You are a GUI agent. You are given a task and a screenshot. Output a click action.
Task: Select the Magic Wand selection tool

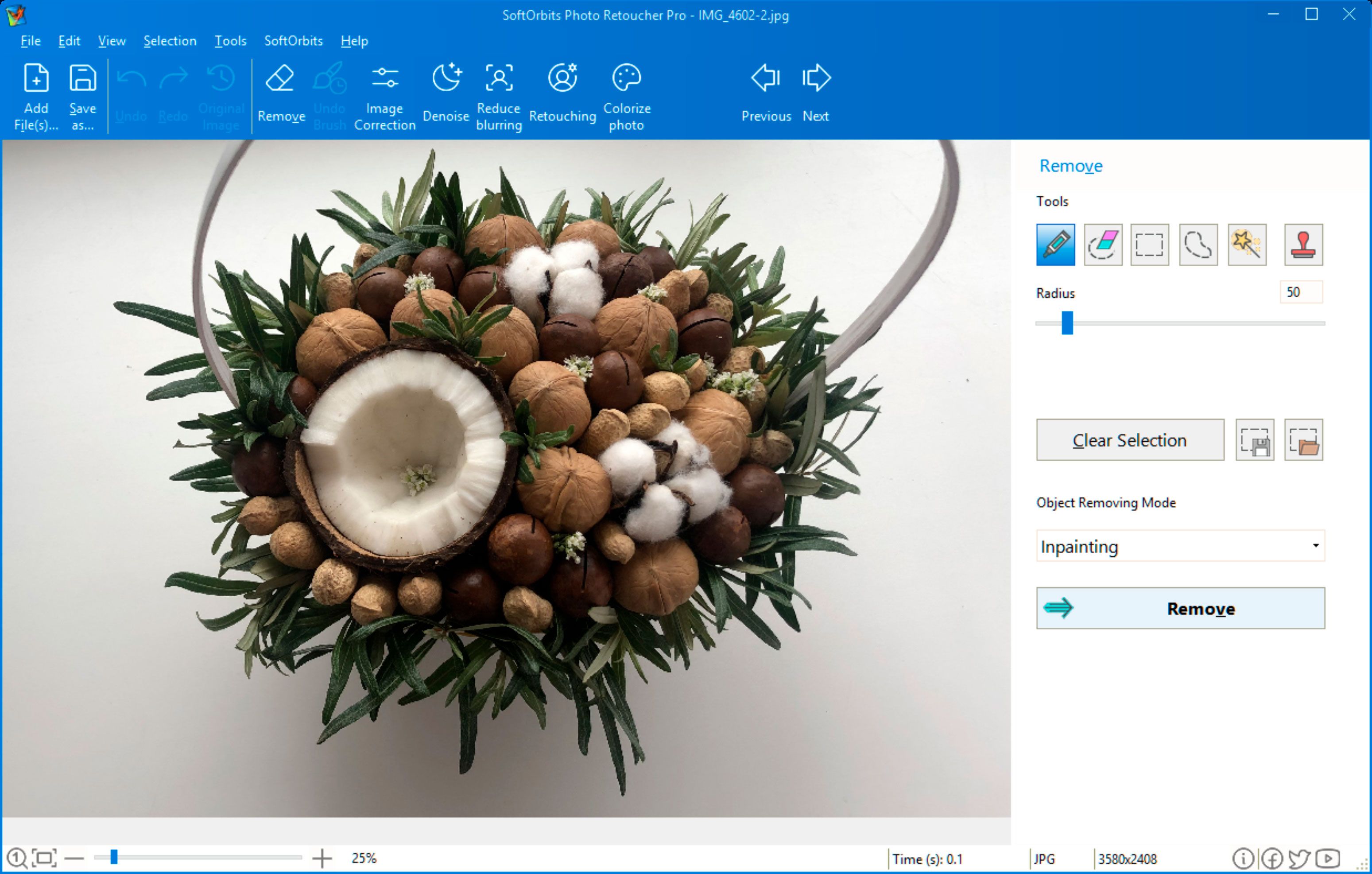tap(1245, 243)
